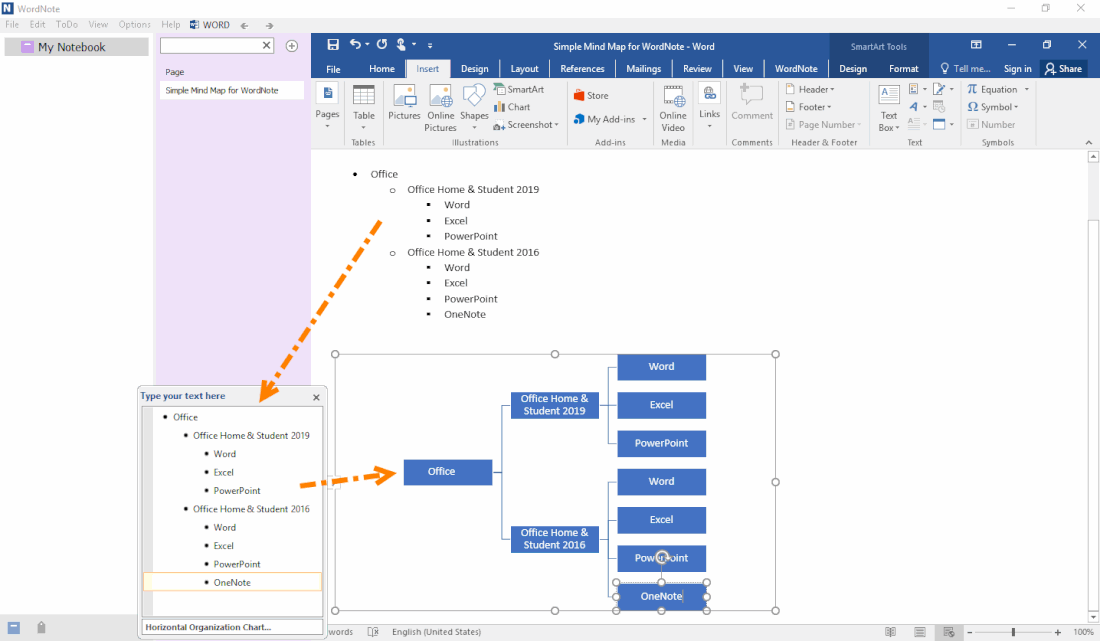
Task: Open SmartArt Tools Format tab
Action: point(904,69)
